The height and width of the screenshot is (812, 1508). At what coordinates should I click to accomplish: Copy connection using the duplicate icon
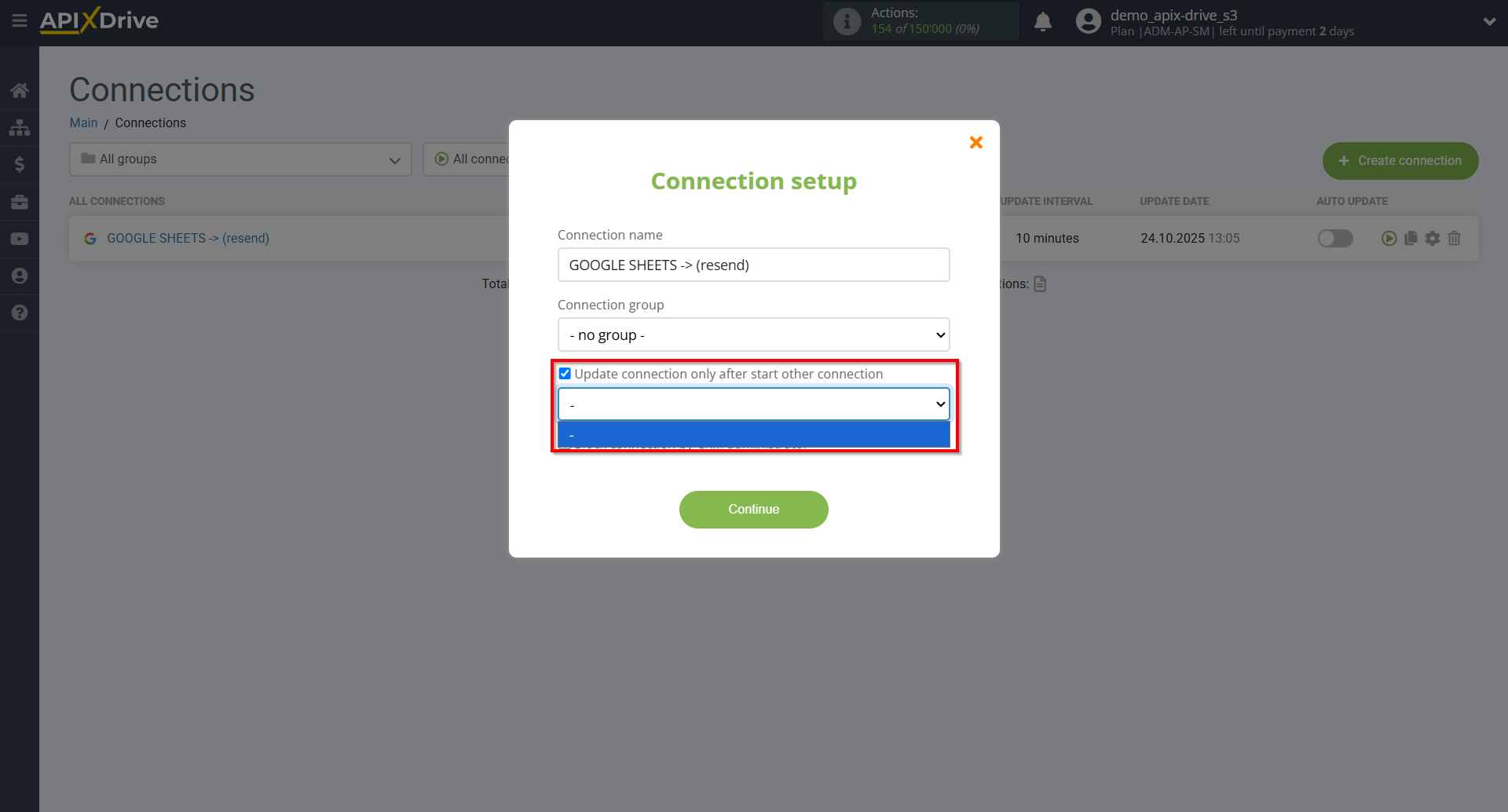click(x=1411, y=238)
